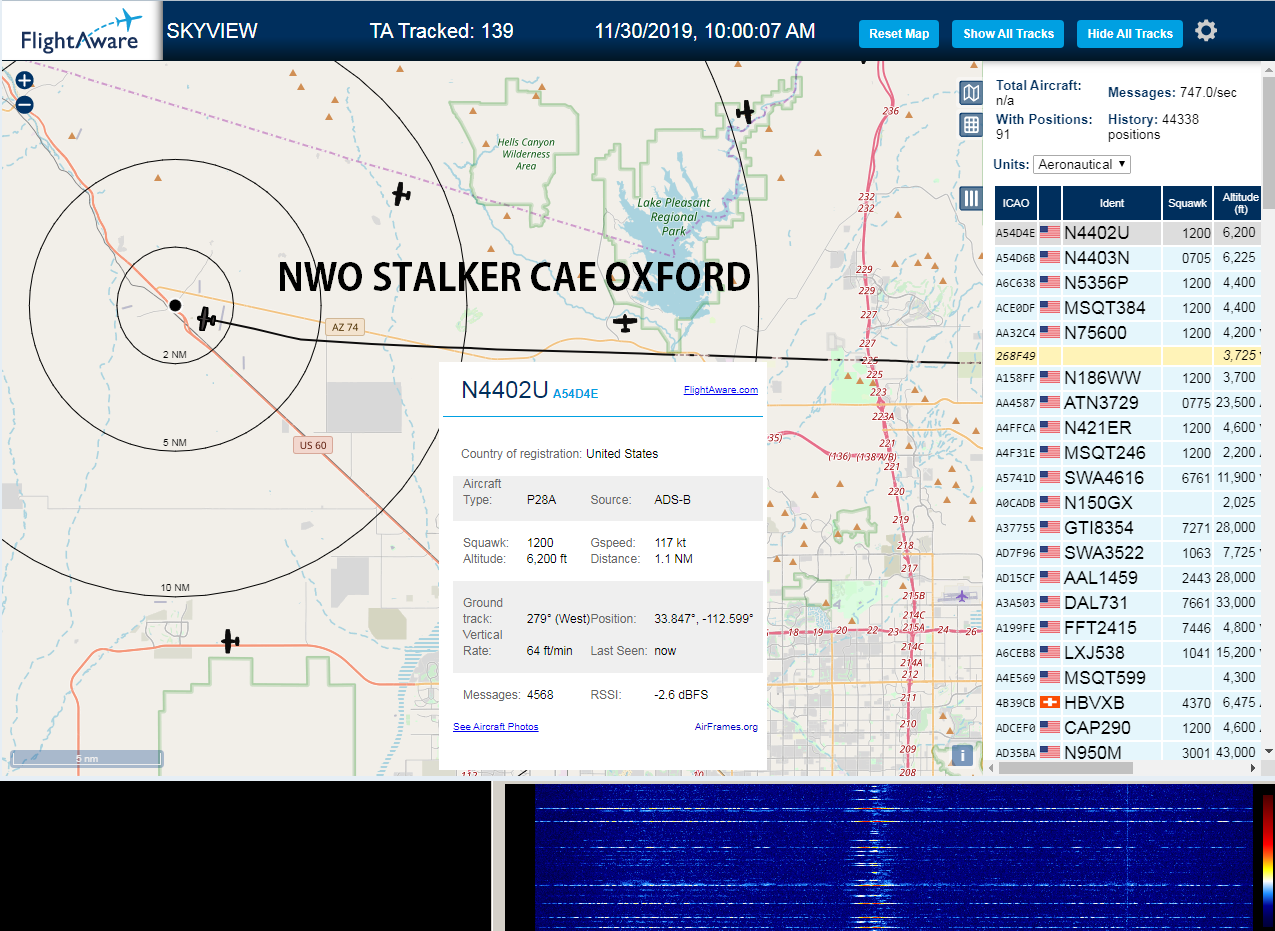Click US flag in the DAL731 row
The height and width of the screenshot is (931, 1275).
coord(1050,602)
